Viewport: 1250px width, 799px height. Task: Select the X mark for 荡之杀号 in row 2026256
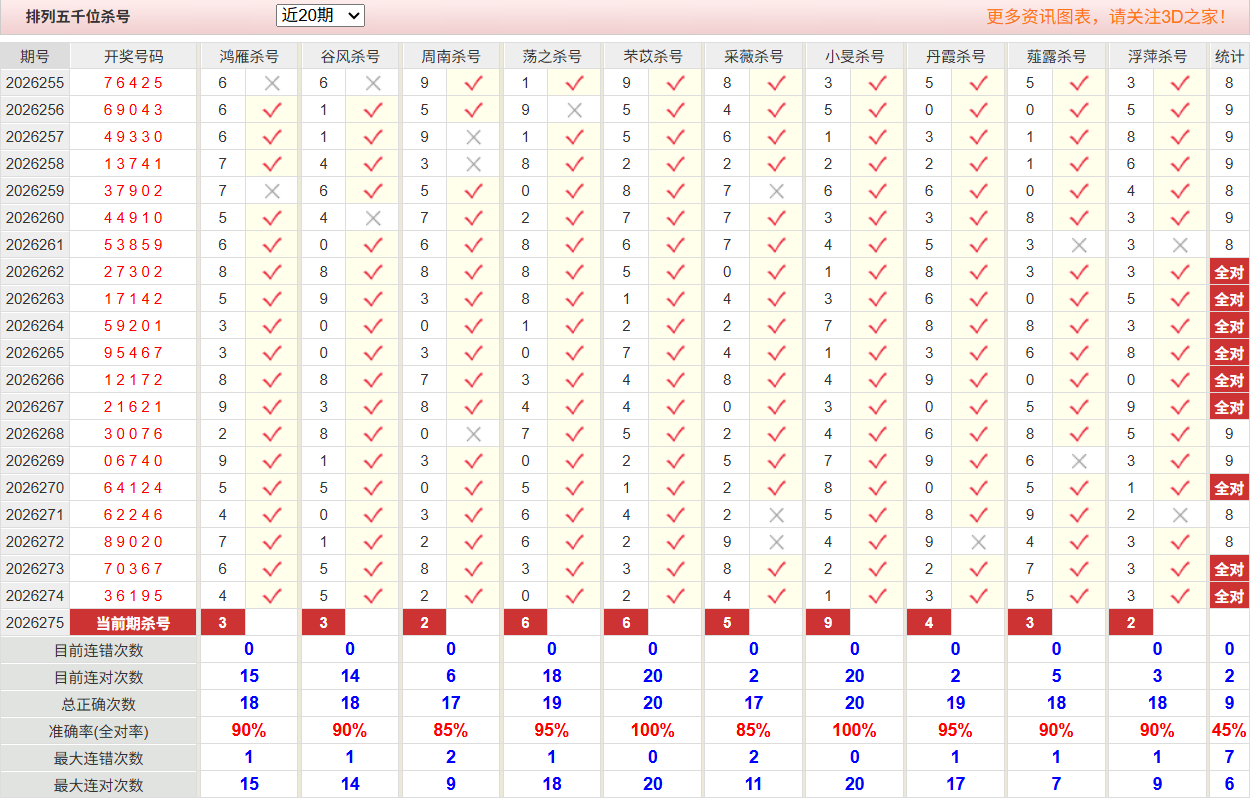[x=574, y=110]
